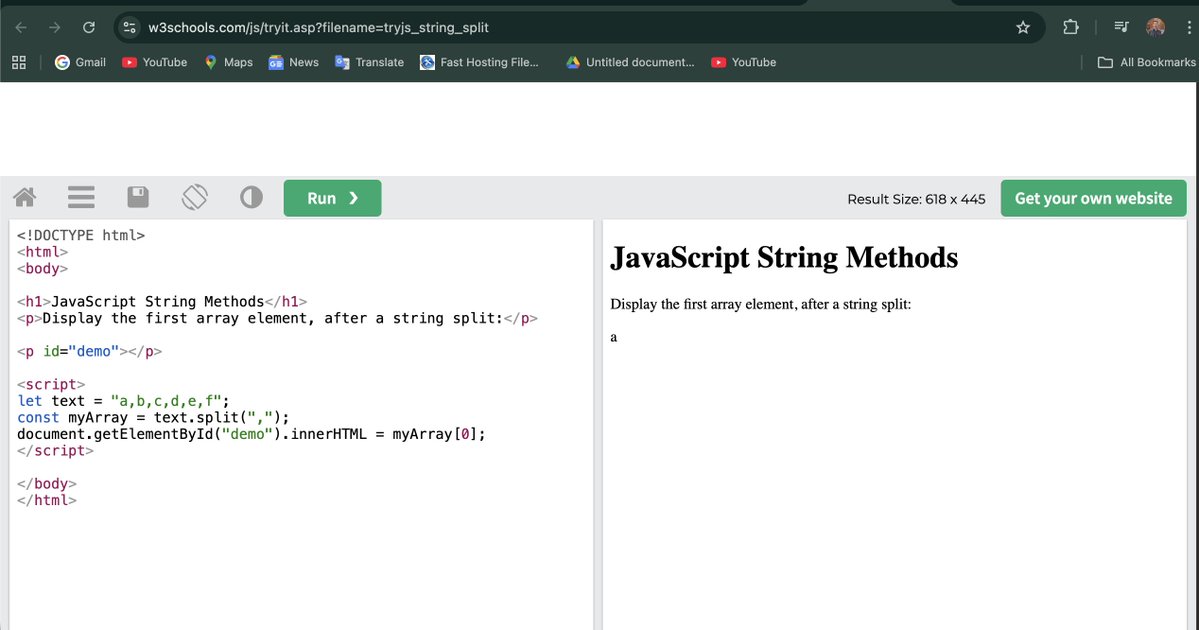
Task: Open the Translate bookmark
Action: (x=369, y=62)
